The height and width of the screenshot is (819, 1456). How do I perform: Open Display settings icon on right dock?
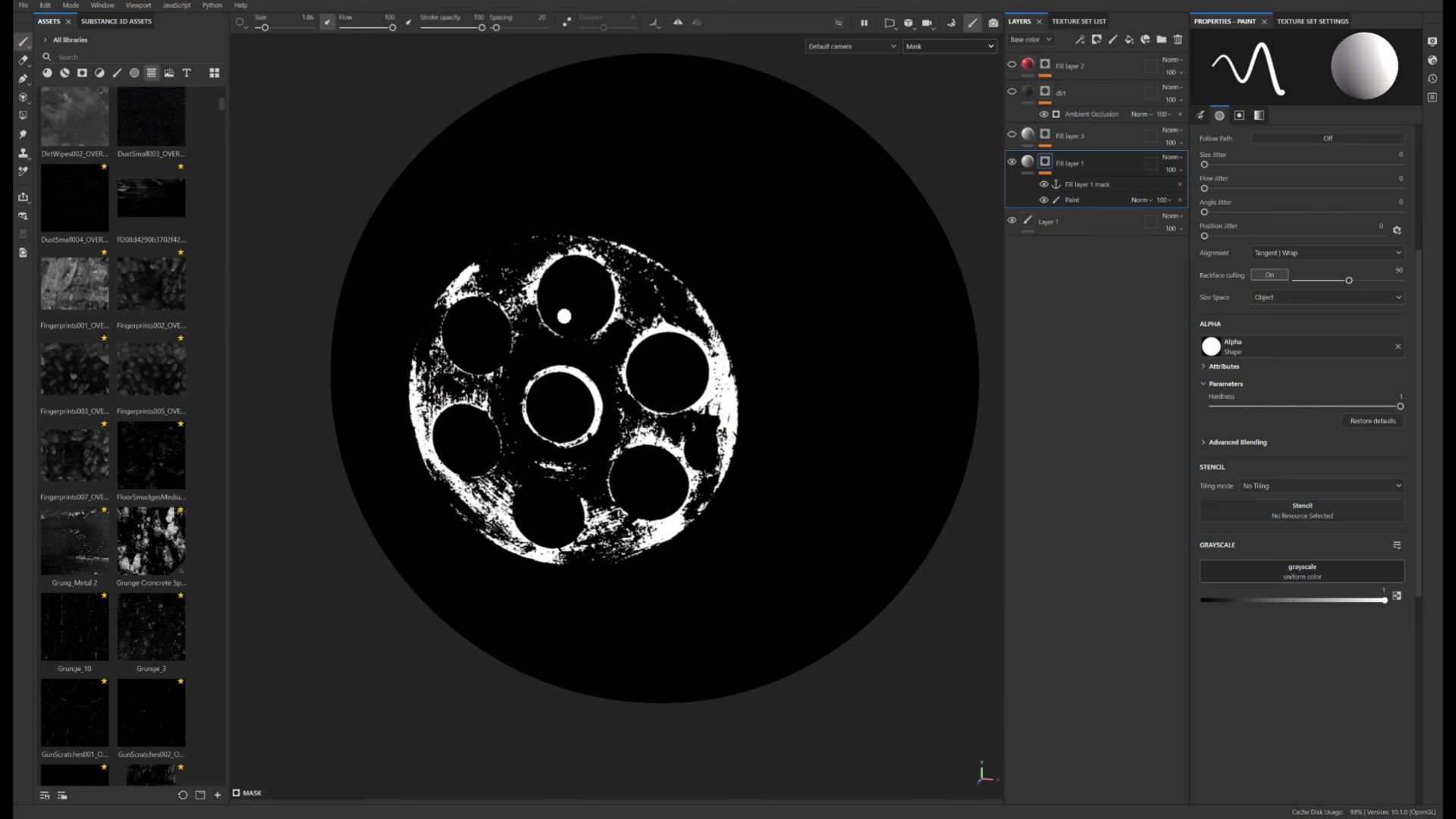pos(1432,42)
